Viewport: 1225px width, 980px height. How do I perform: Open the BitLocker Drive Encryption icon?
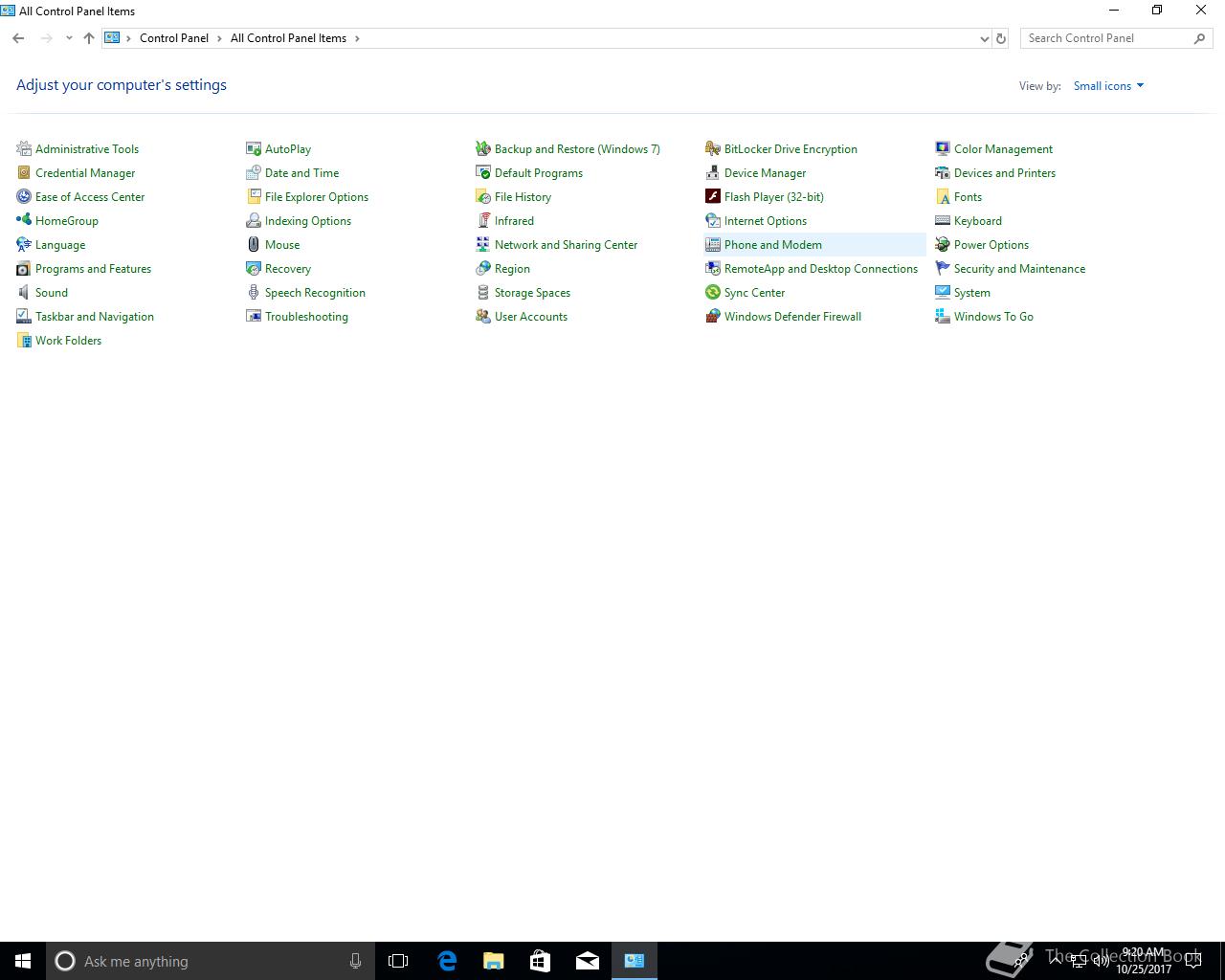(713, 148)
